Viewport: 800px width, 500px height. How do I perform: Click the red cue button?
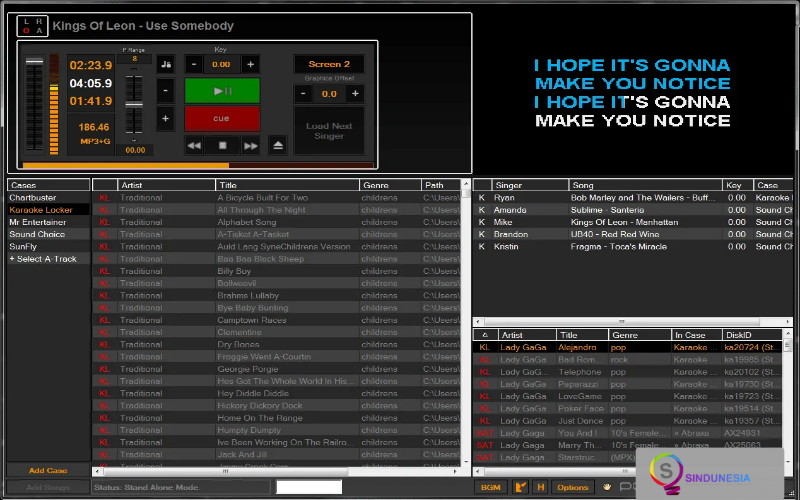pyautogui.click(x=222, y=118)
